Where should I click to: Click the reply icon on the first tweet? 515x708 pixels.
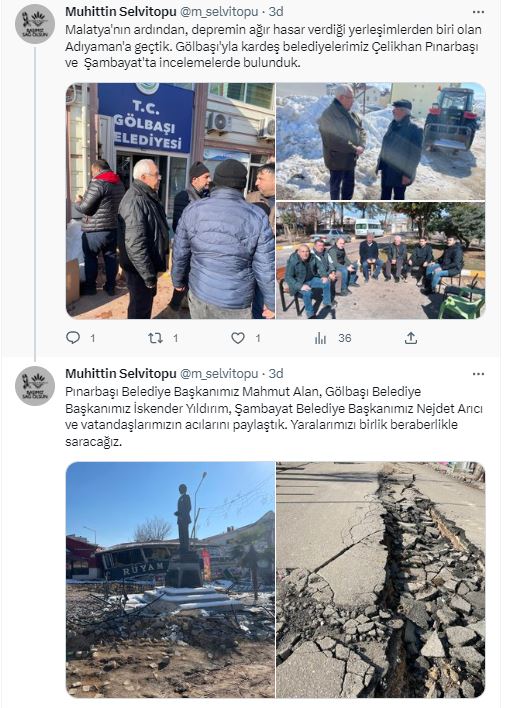[73, 338]
